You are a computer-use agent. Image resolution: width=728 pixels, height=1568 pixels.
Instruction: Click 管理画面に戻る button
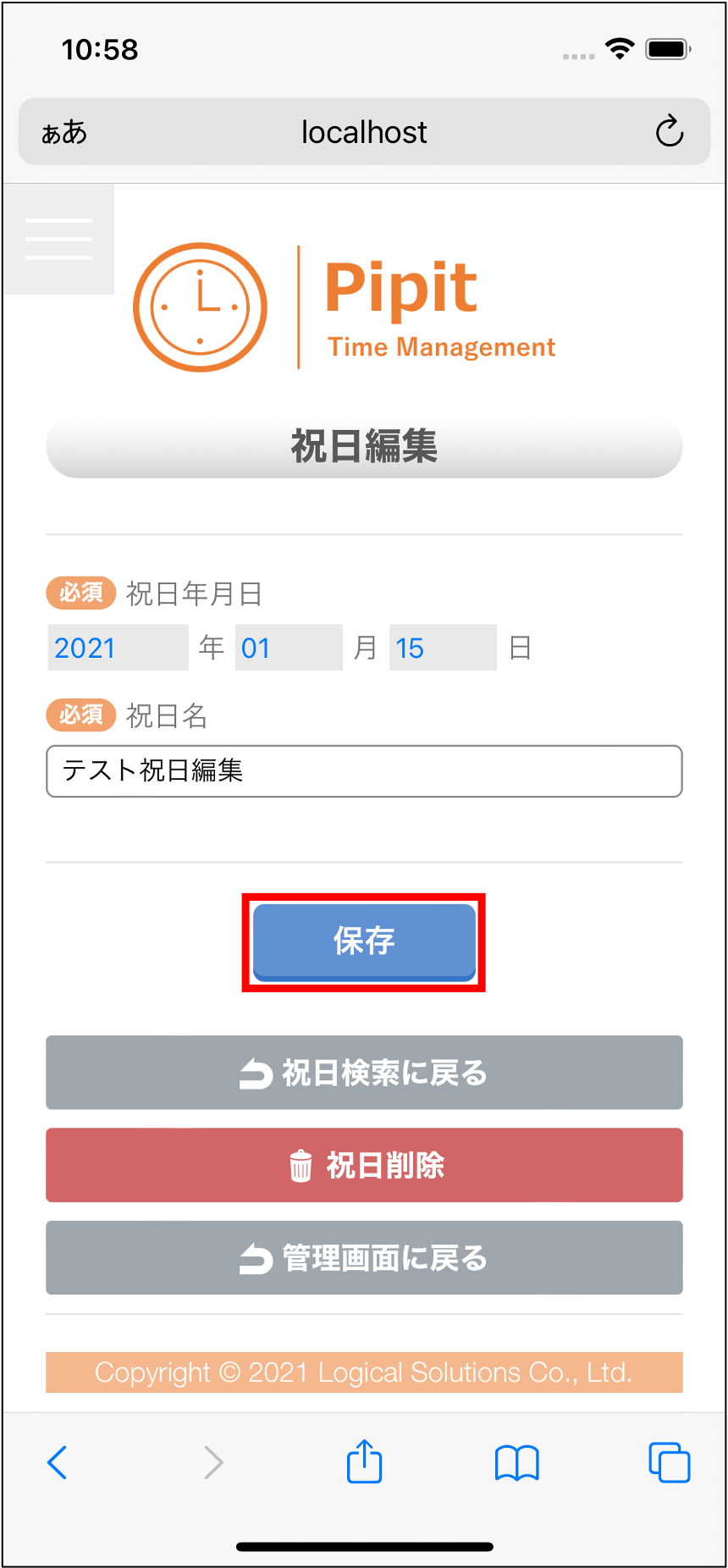(x=364, y=1258)
